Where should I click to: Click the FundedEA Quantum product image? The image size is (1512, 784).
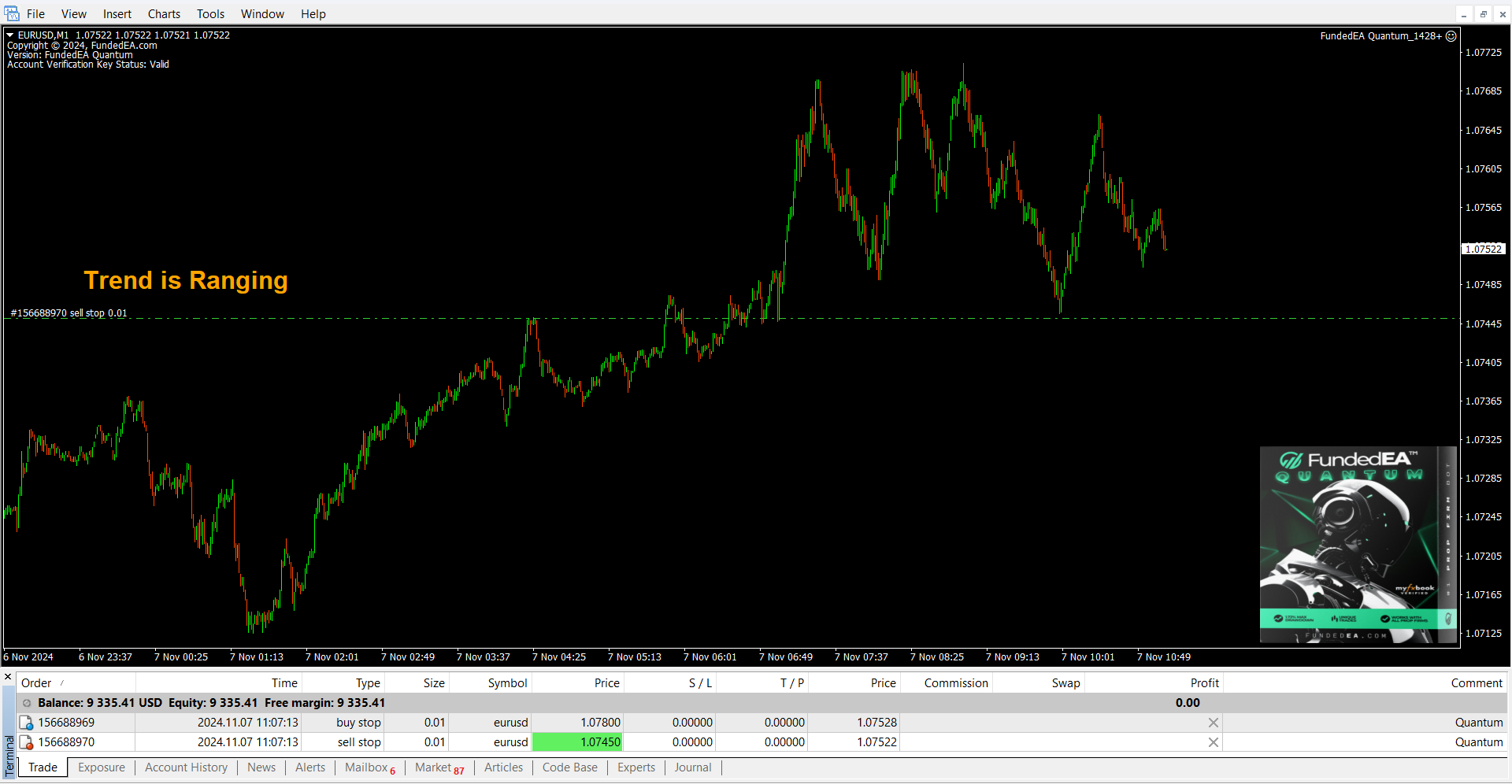[x=1358, y=545]
